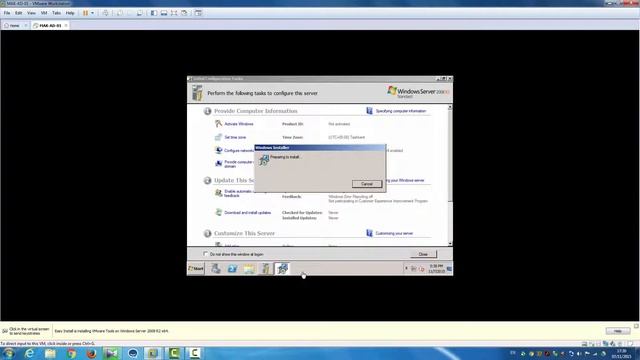640x360 pixels.
Task: Open Customizing your server help link
Action: point(394,233)
